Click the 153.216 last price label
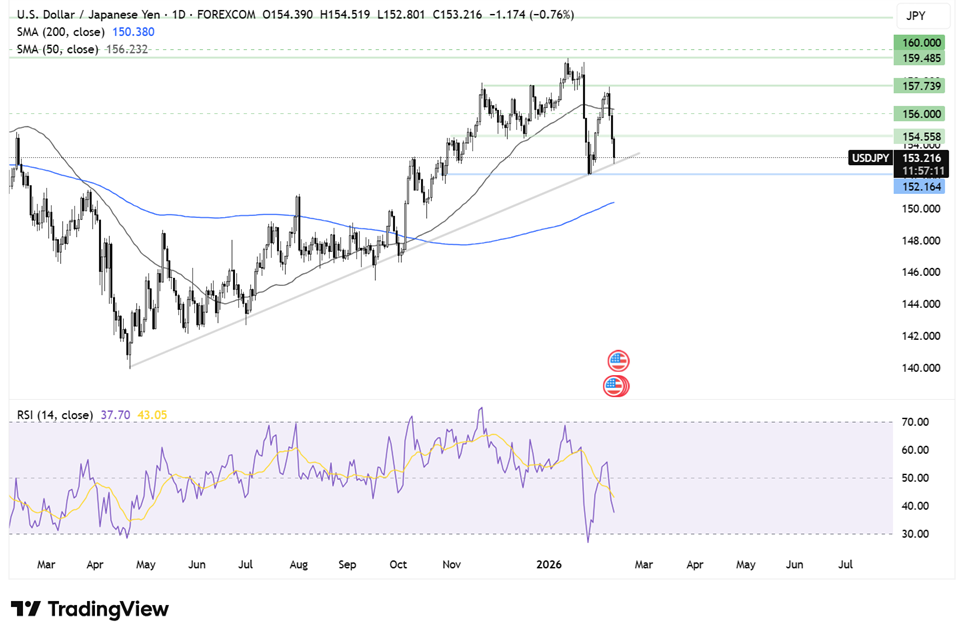 [x=921, y=158]
